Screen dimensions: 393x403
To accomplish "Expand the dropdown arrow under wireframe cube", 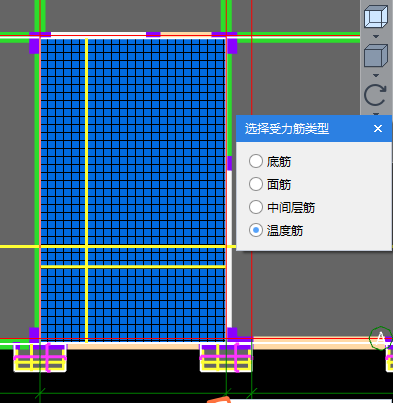I will [376, 36].
